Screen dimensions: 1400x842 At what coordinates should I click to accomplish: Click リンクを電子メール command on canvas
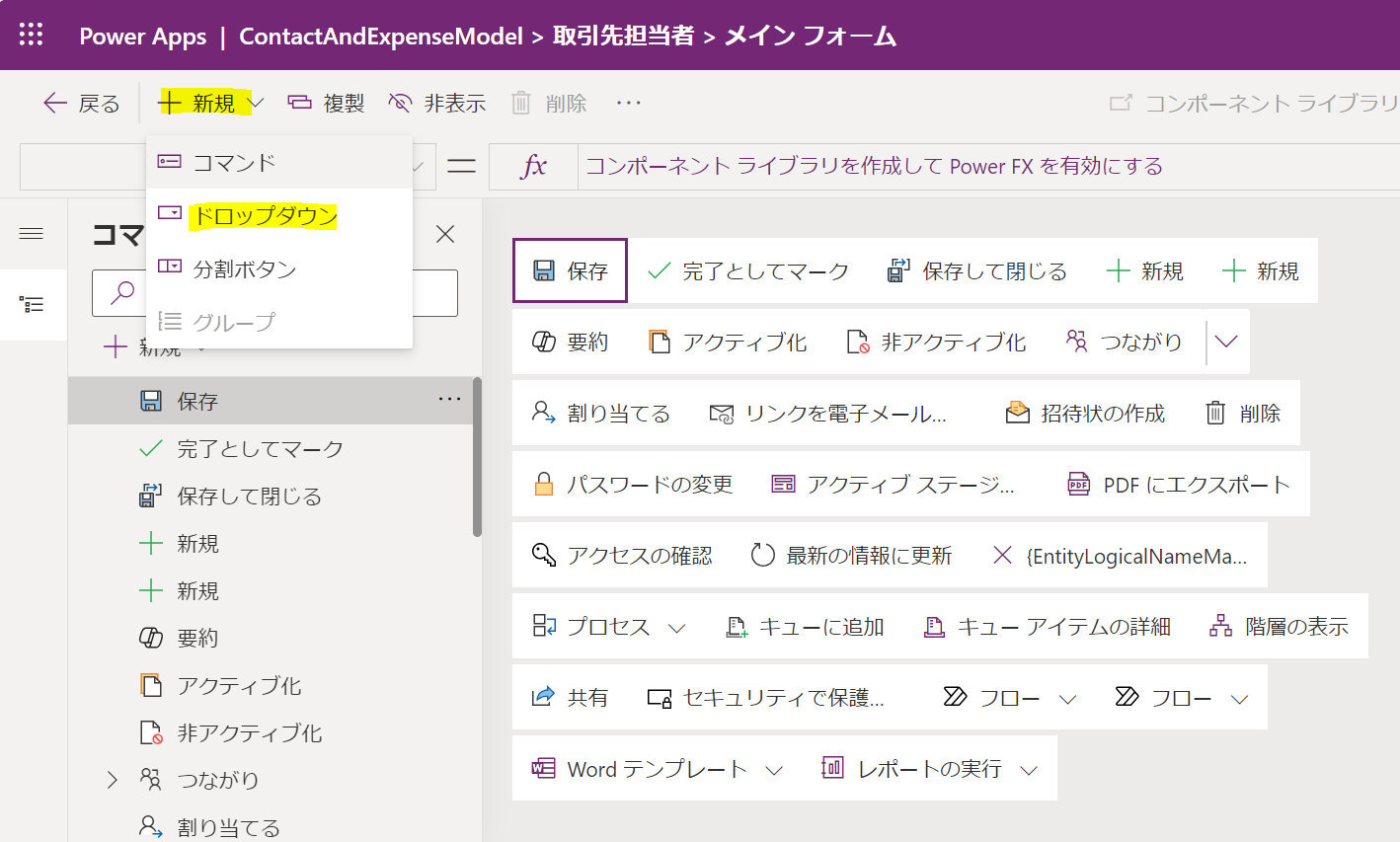pos(828,413)
